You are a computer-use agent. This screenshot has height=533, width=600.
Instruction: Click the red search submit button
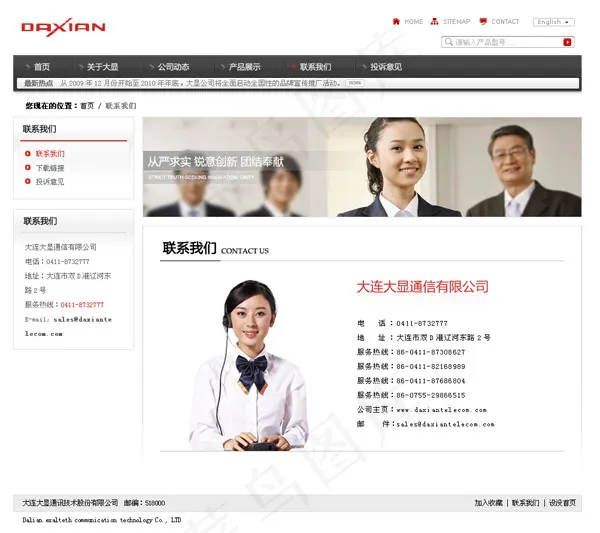pyautogui.click(x=567, y=42)
